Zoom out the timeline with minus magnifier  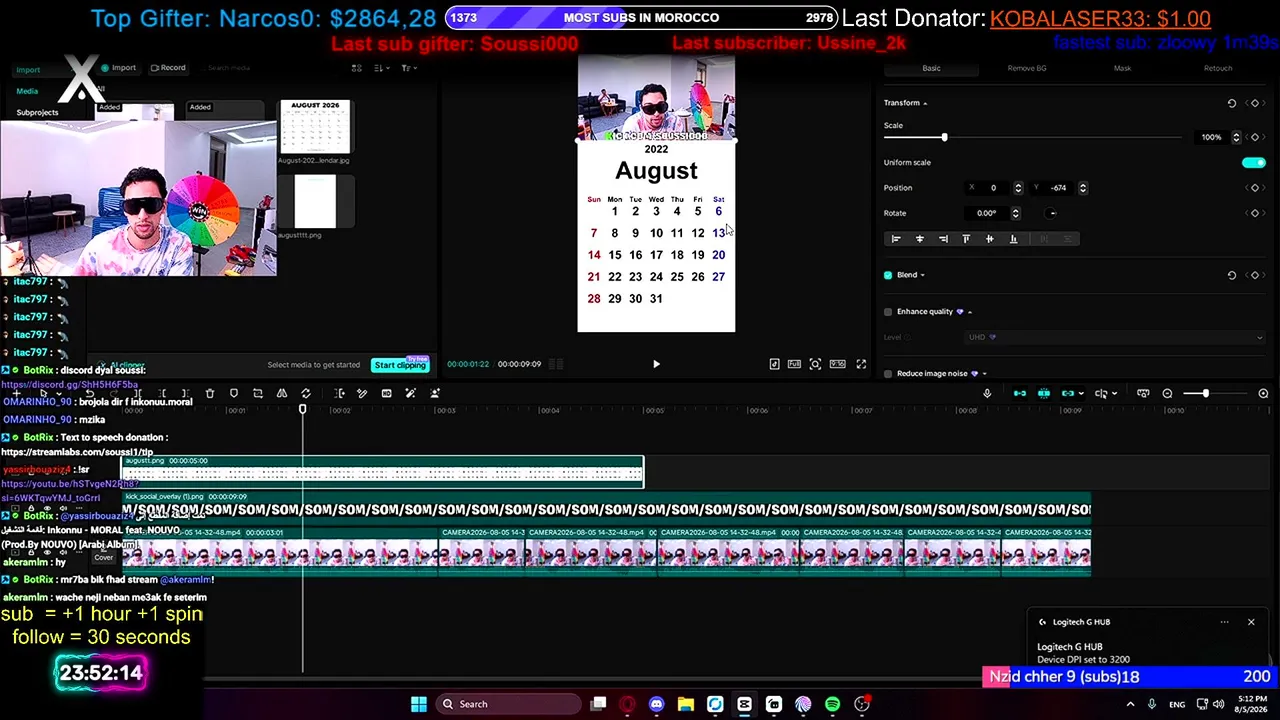tap(1167, 394)
